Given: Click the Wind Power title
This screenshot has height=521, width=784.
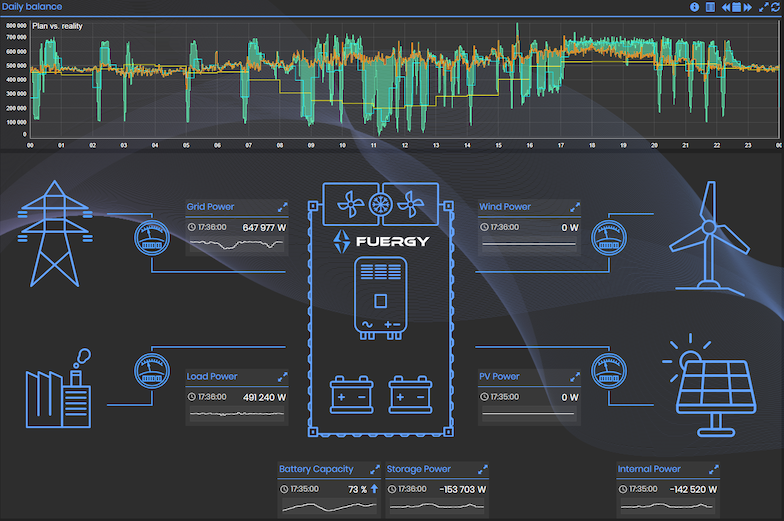Looking at the screenshot, I should point(505,206).
